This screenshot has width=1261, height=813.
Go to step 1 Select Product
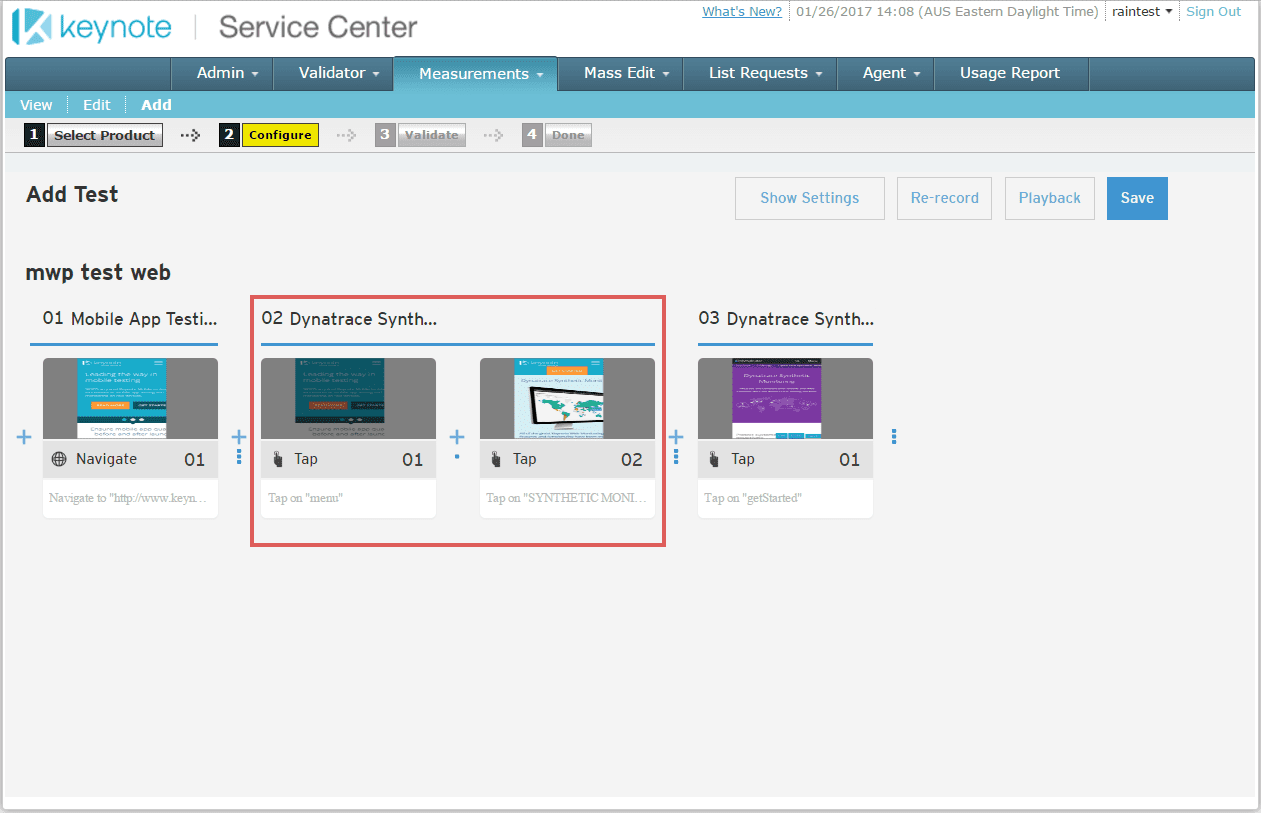pos(104,135)
